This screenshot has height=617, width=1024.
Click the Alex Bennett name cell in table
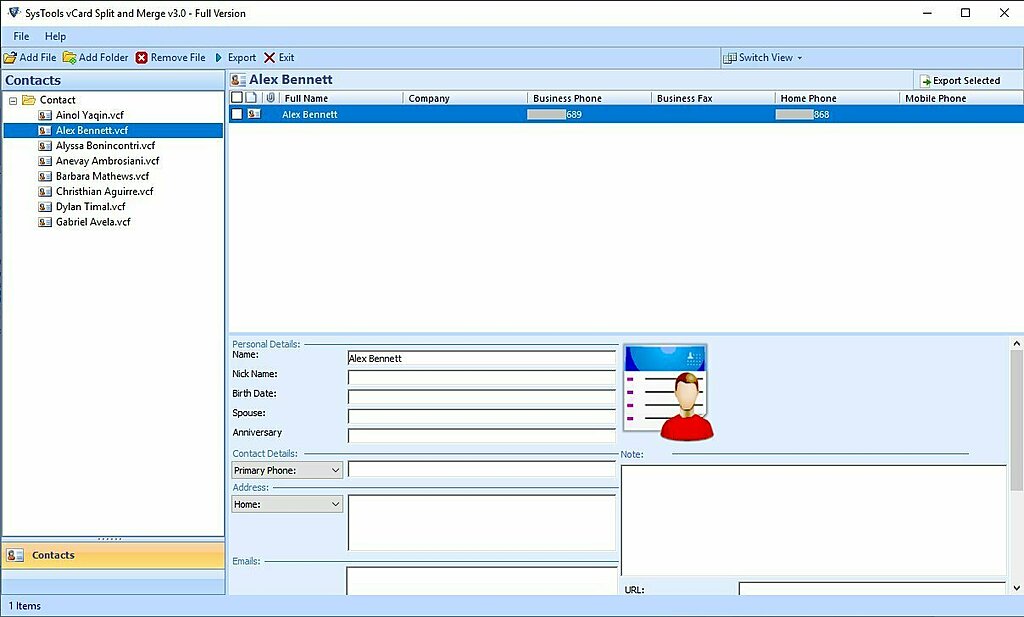310,114
